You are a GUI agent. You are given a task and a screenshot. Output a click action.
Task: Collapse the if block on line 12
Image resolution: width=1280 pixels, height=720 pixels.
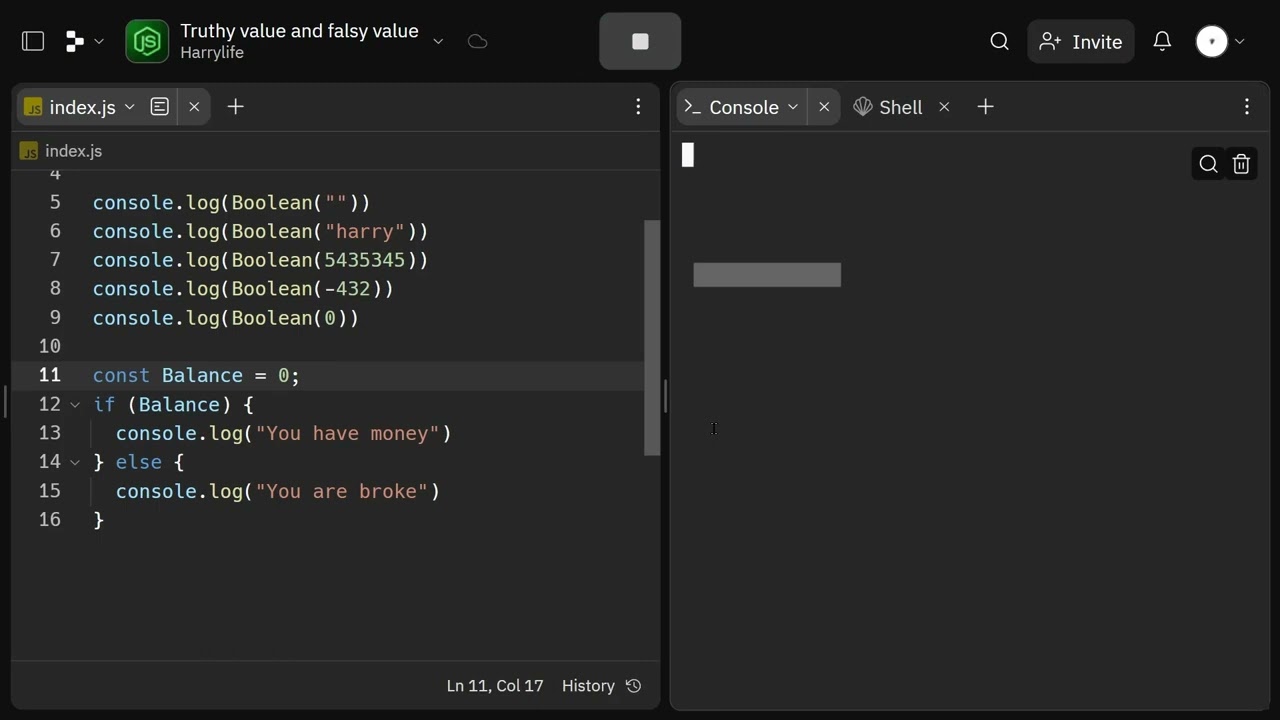coord(75,405)
